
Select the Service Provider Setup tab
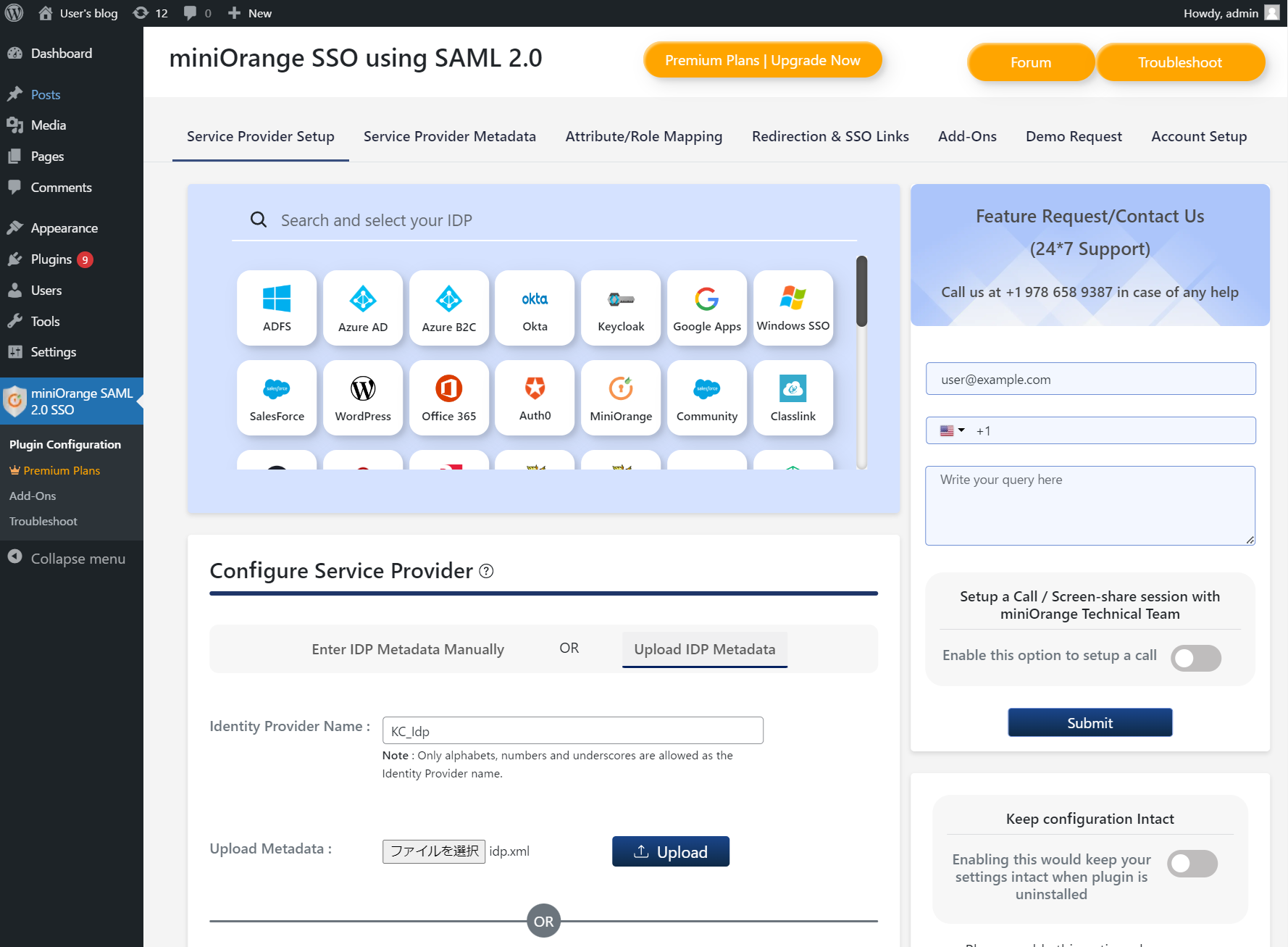click(261, 137)
